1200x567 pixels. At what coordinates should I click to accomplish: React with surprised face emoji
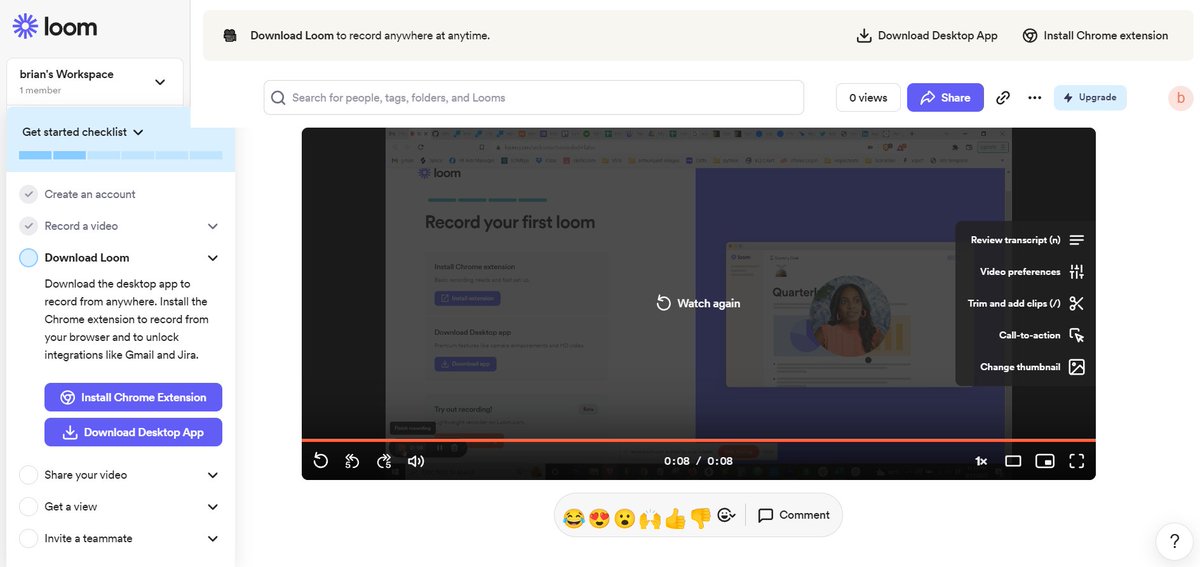tap(625, 518)
